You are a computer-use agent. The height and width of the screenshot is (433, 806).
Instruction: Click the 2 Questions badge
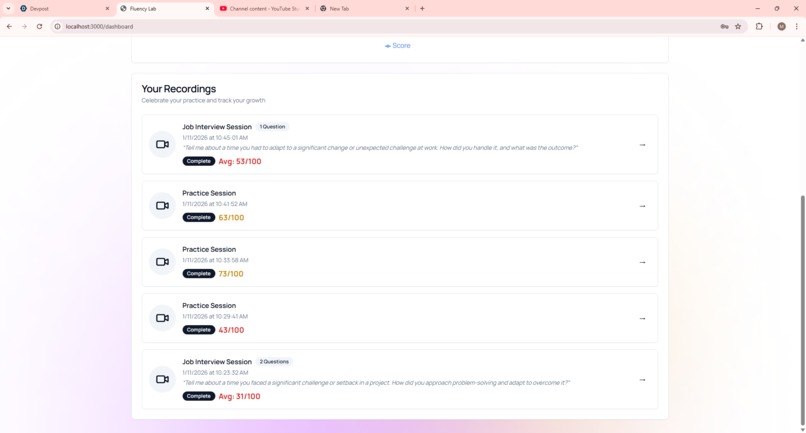pyautogui.click(x=274, y=362)
